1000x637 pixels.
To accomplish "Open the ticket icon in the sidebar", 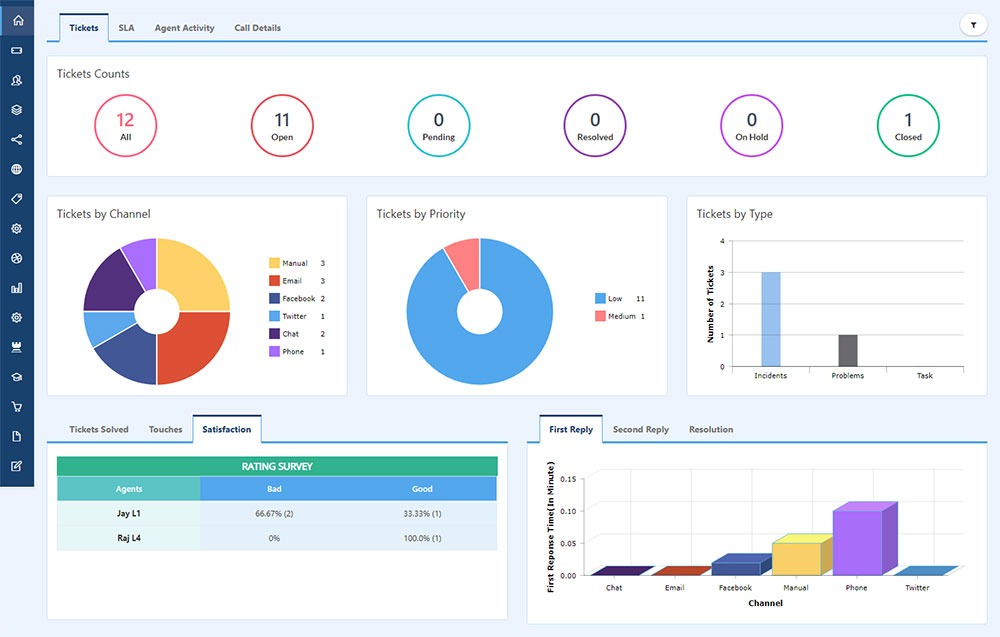I will point(17,50).
